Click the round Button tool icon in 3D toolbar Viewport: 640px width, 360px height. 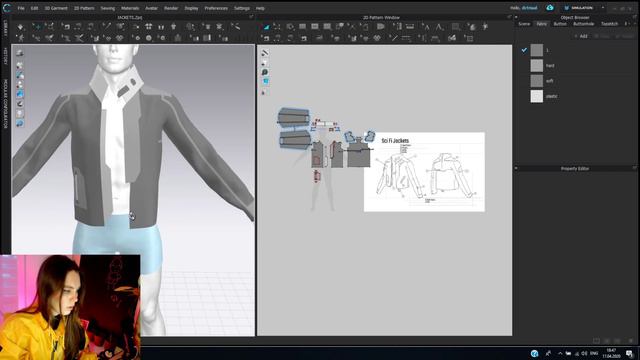(149, 38)
